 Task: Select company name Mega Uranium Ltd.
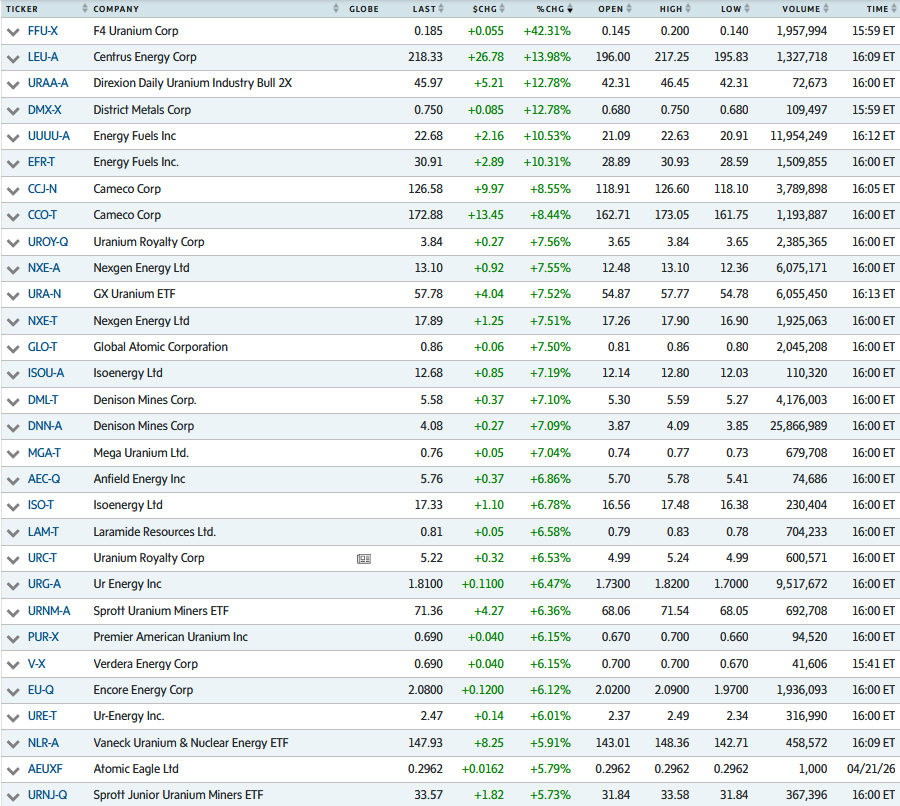[141, 453]
